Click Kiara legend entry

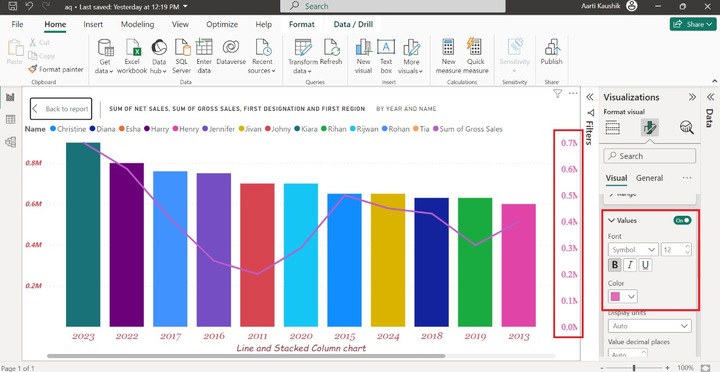pyautogui.click(x=306, y=129)
